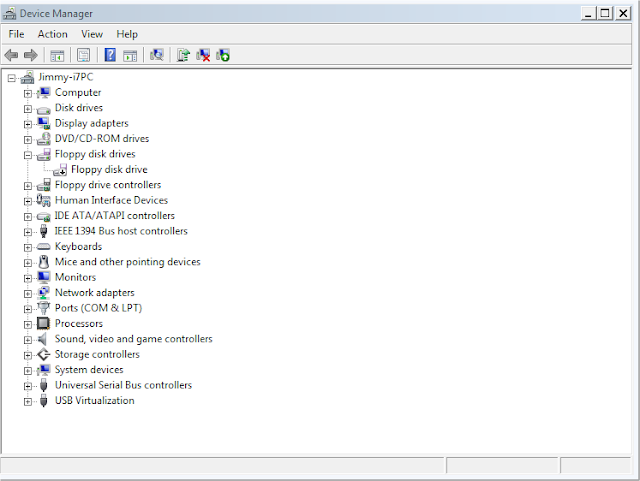The height and width of the screenshot is (481, 640).
Task: Click the Ports (COM & LPT) connector icon
Action: 43,308
